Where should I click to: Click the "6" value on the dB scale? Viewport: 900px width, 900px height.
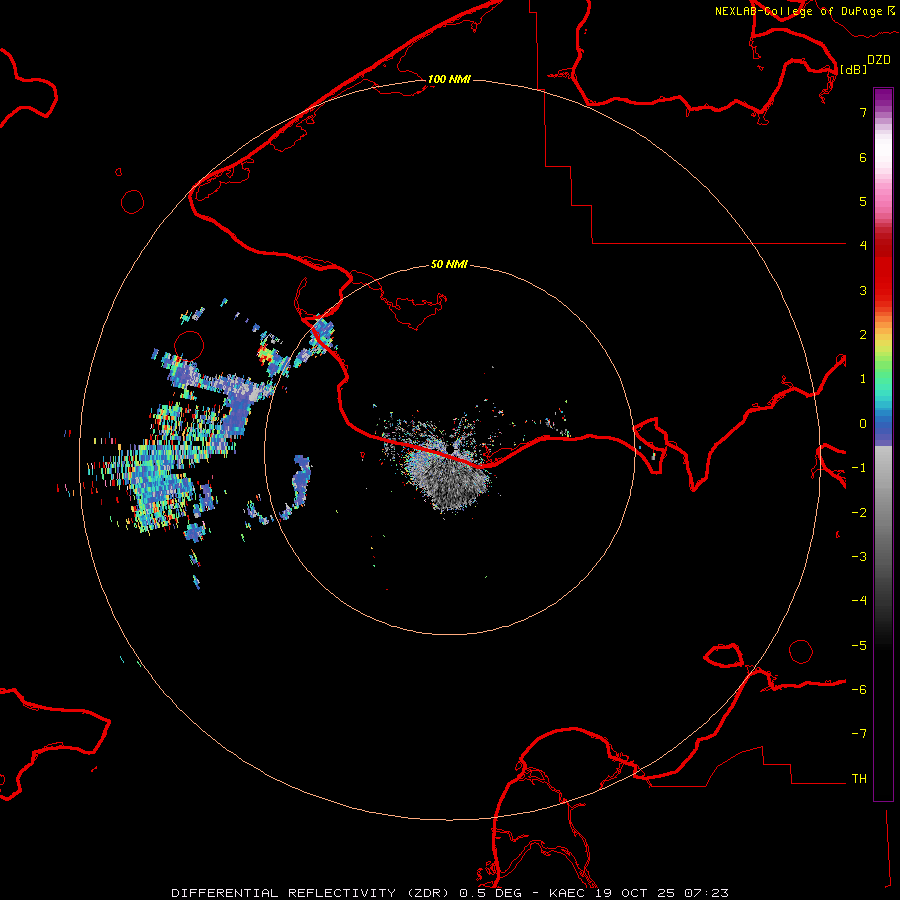pos(863,157)
